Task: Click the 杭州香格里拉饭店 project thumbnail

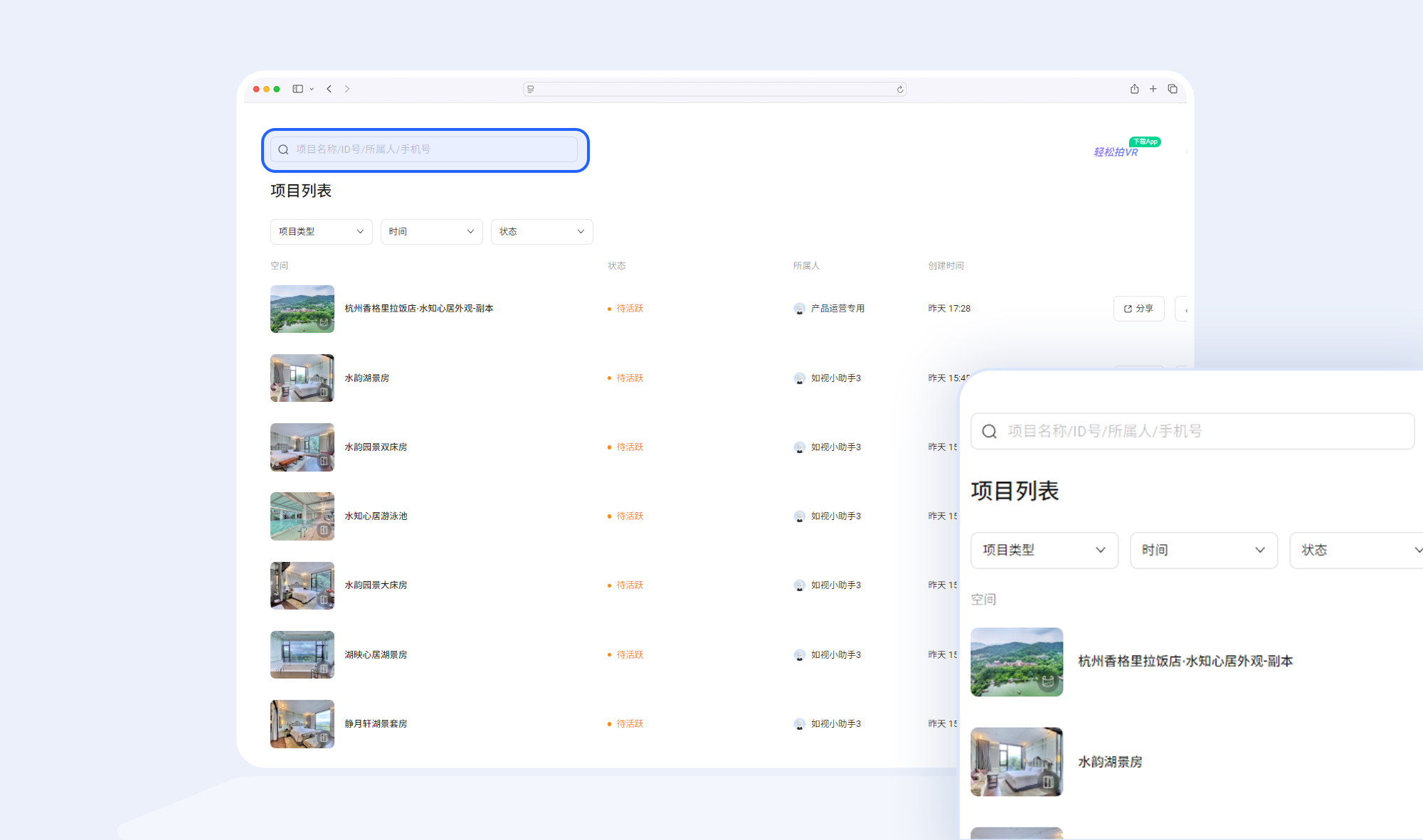Action: pos(302,309)
